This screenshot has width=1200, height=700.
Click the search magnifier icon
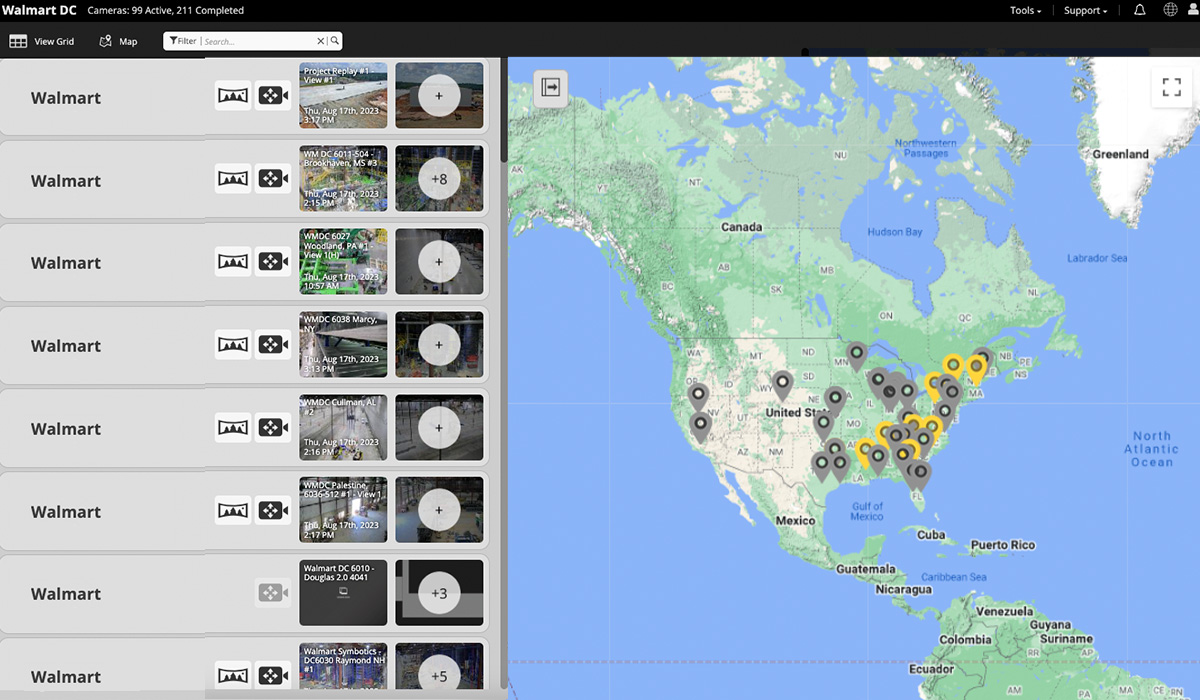point(335,41)
